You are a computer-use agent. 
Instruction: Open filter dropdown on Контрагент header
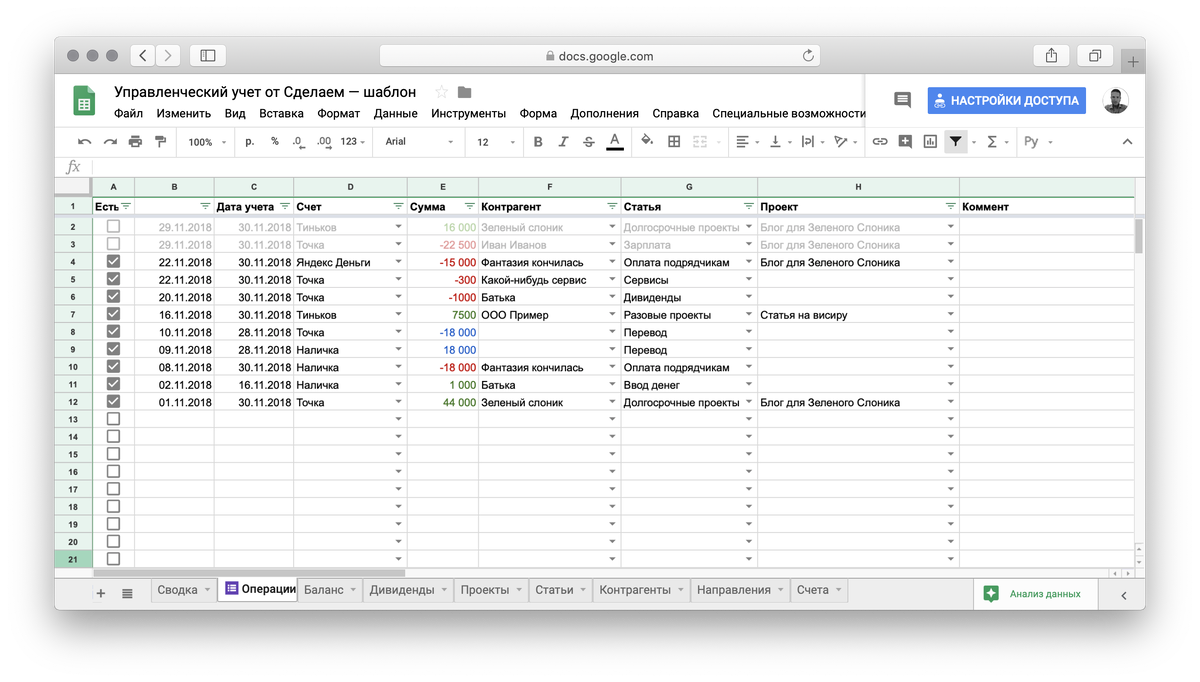[612, 206]
